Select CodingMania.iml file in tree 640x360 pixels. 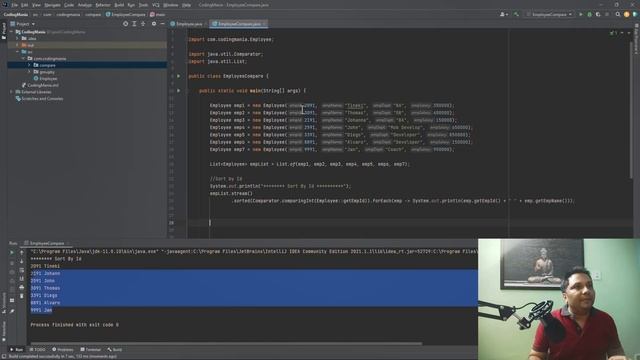[40, 85]
